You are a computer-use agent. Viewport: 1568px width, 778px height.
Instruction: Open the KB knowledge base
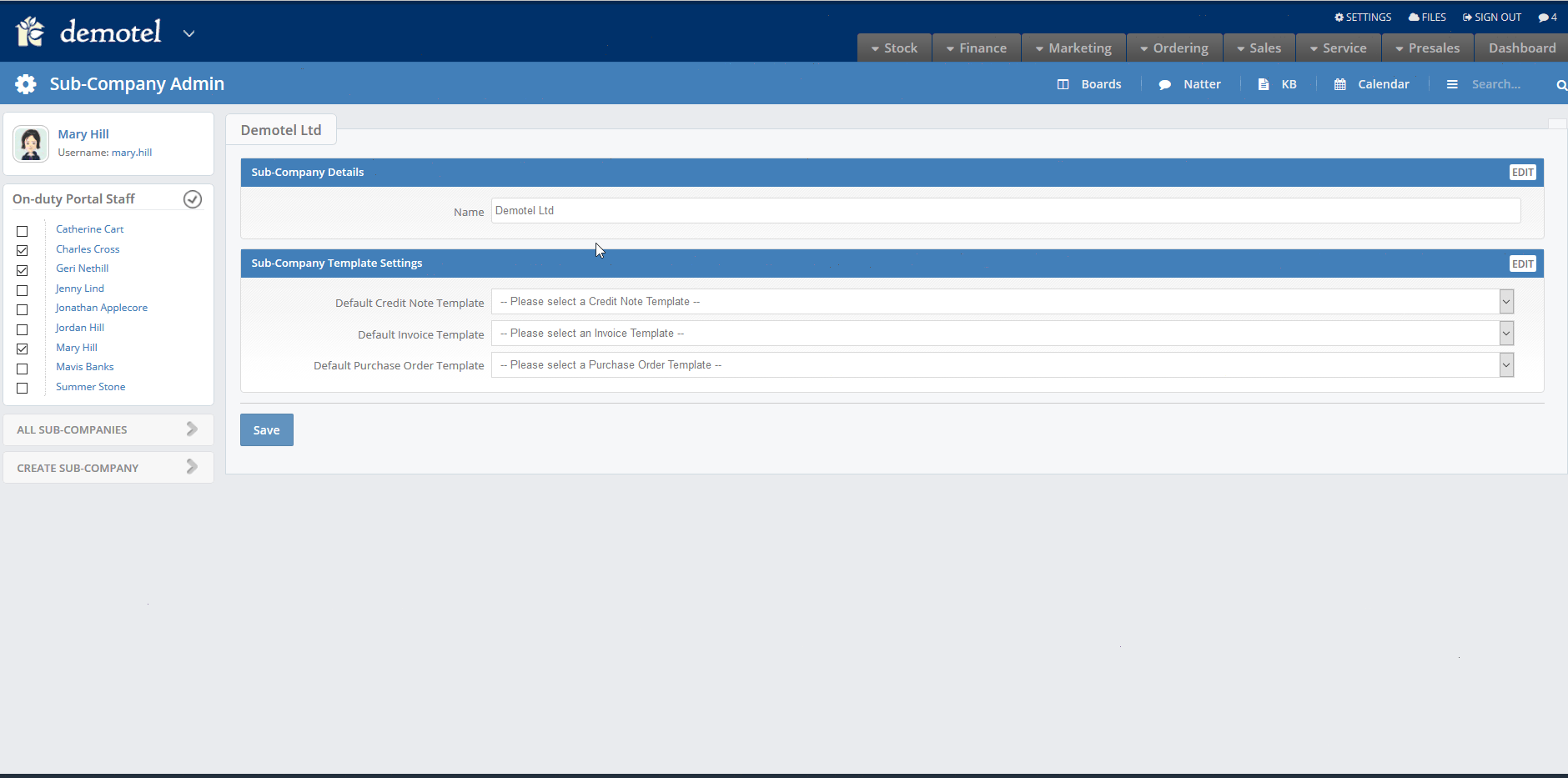click(x=1278, y=84)
